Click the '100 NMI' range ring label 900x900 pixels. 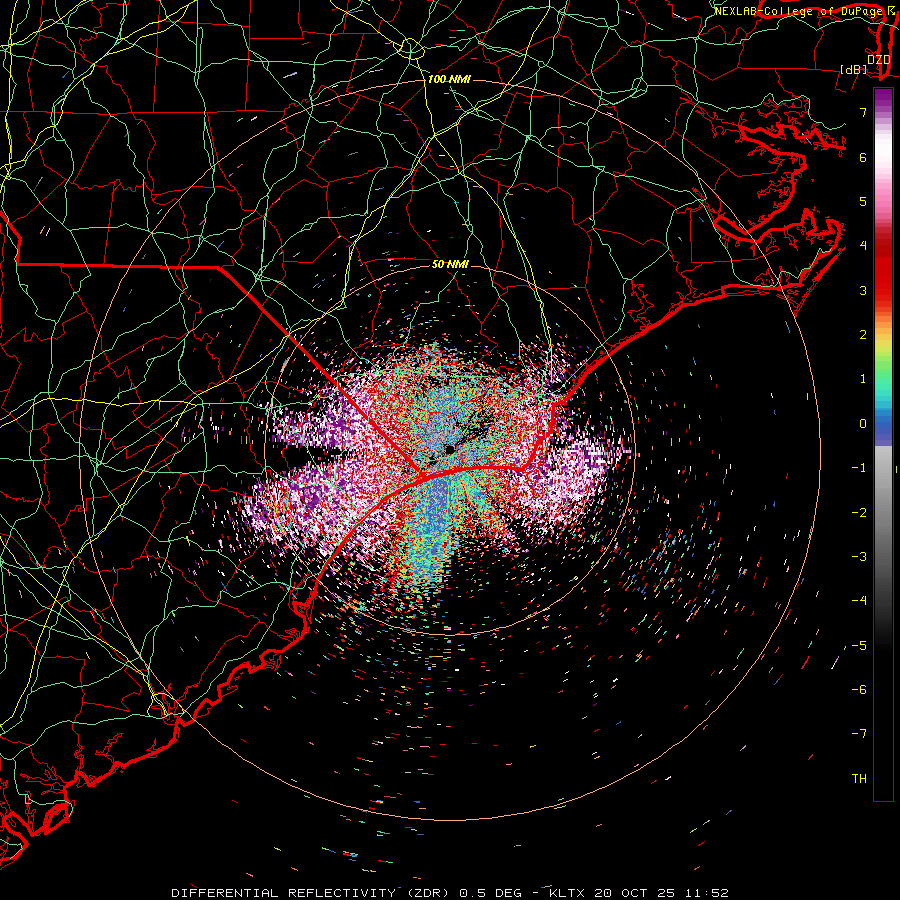pyautogui.click(x=449, y=79)
